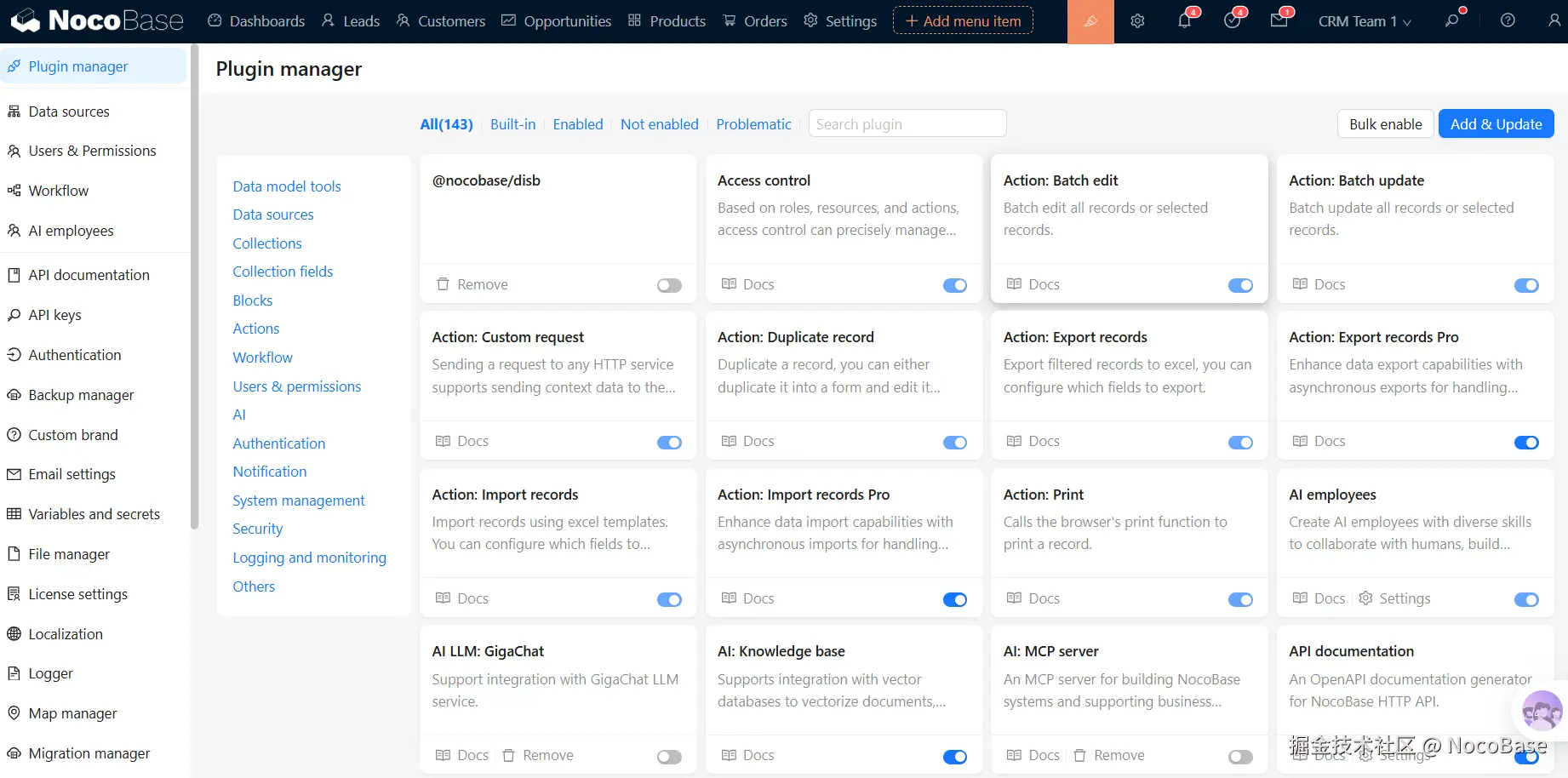Toggle the Action: Print switch

pyautogui.click(x=1240, y=600)
